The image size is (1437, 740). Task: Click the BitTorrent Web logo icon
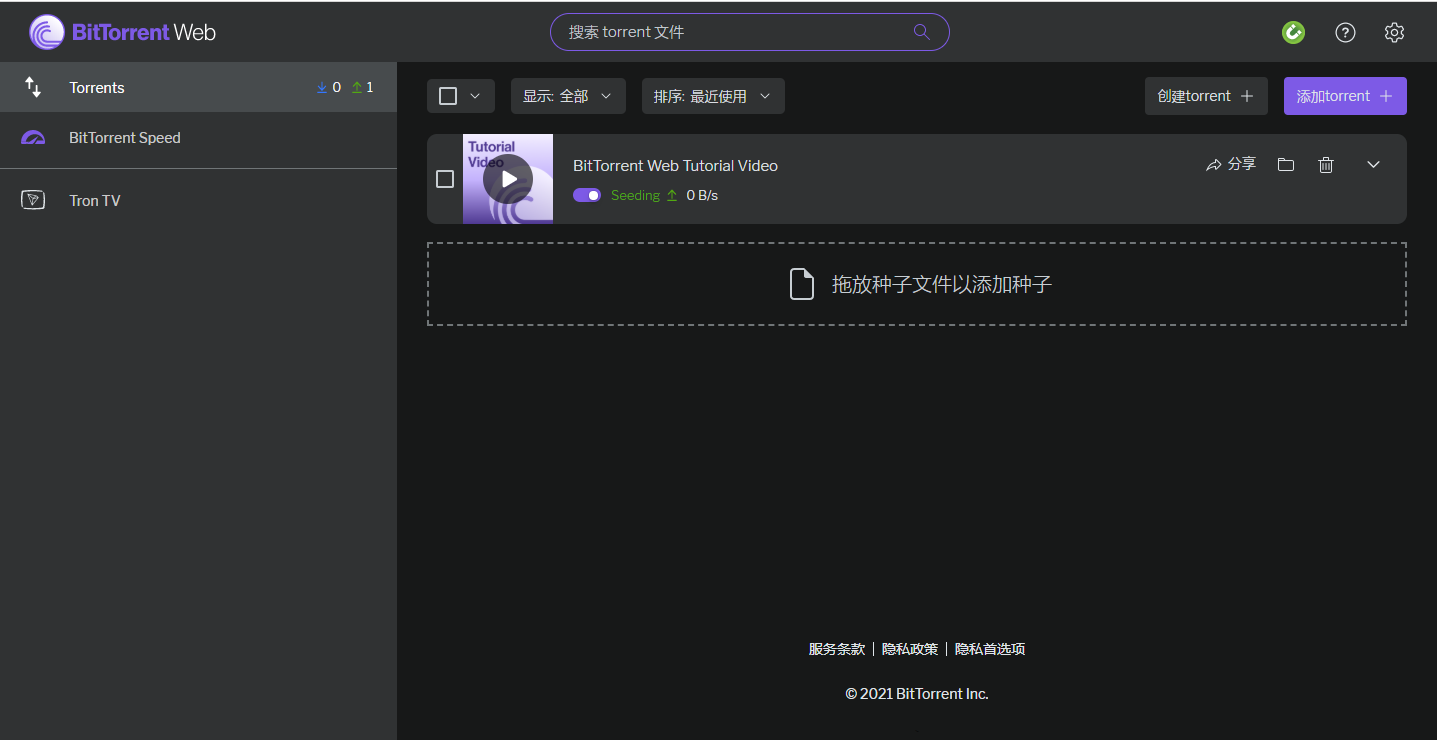[x=47, y=32]
